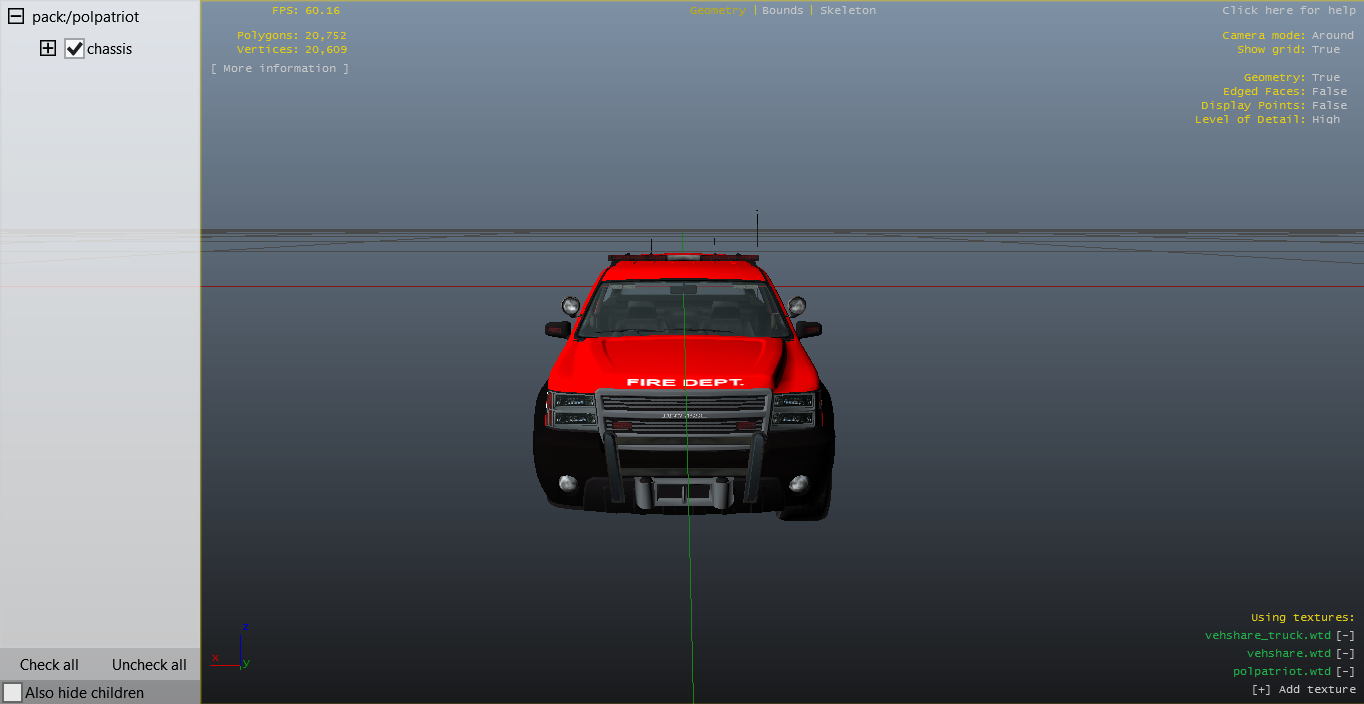
Task: Change the Level of Detail High setting
Action: pos(1326,120)
